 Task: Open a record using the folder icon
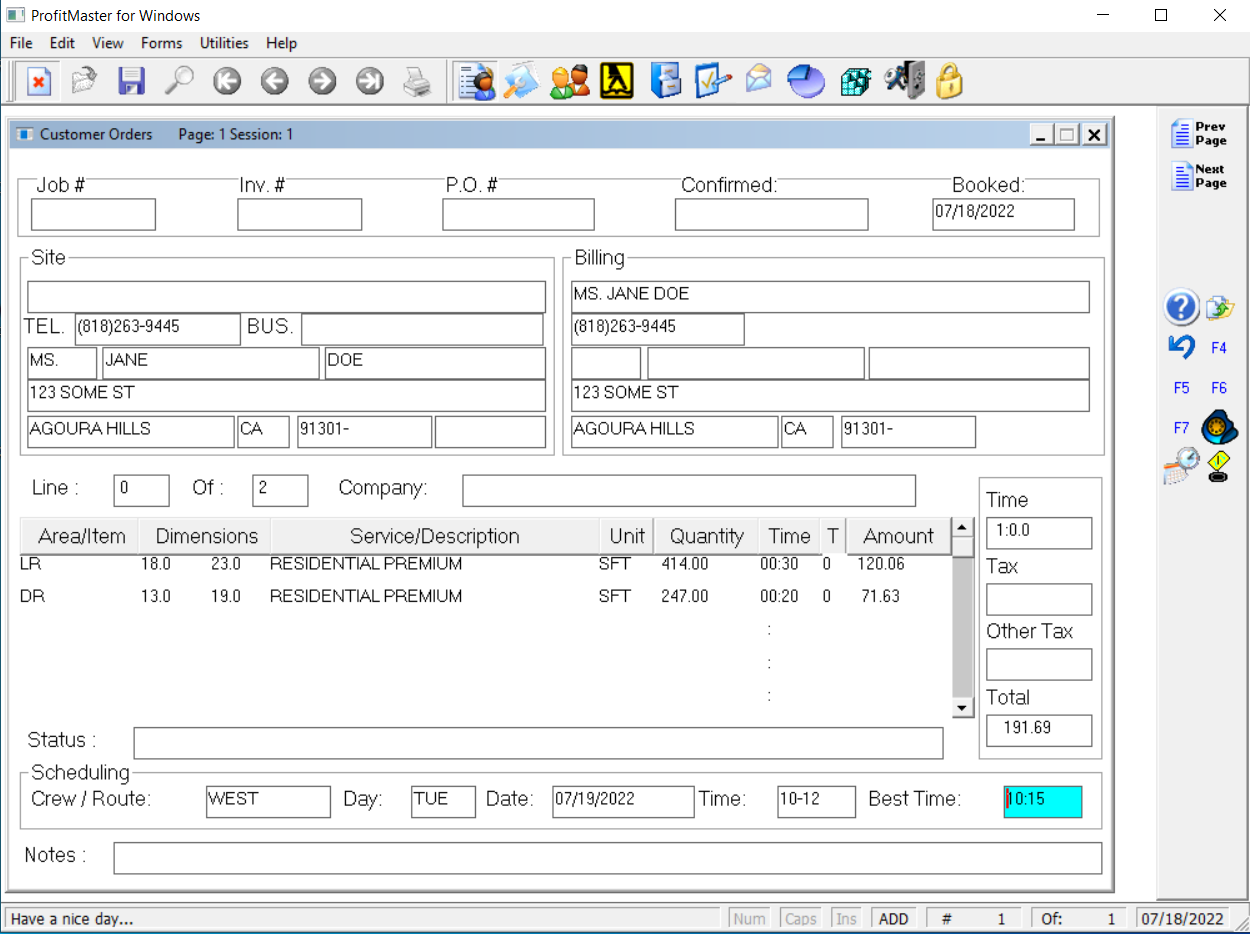point(83,81)
